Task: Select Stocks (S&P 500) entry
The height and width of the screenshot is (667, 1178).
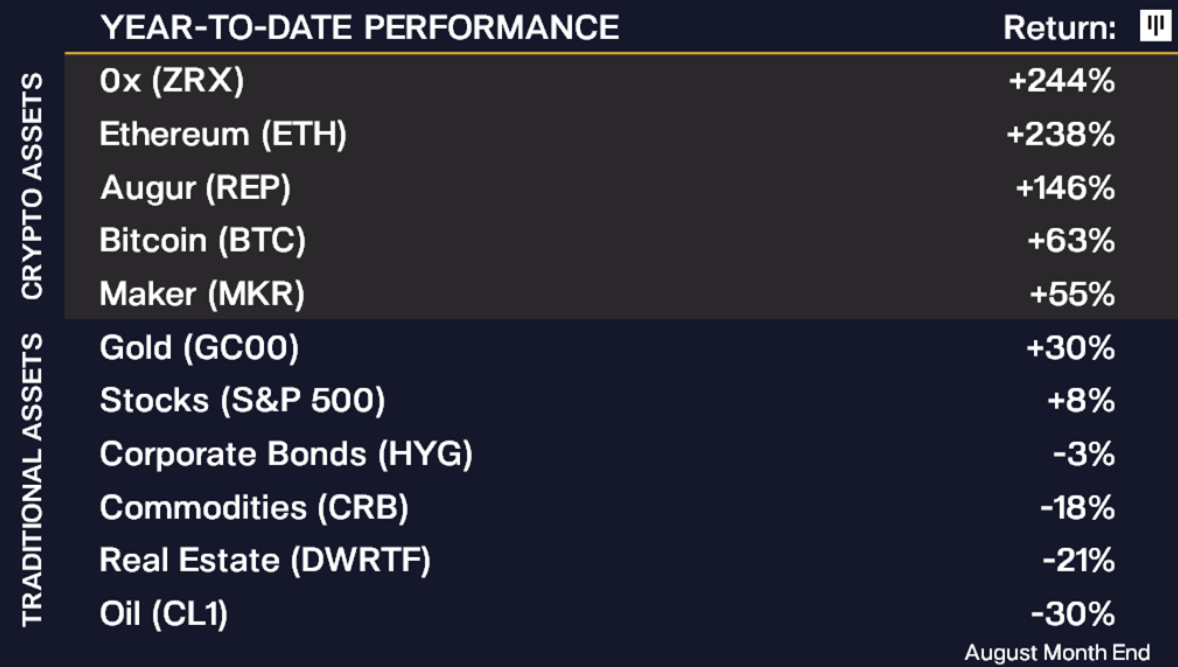Action: coord(242,401)
